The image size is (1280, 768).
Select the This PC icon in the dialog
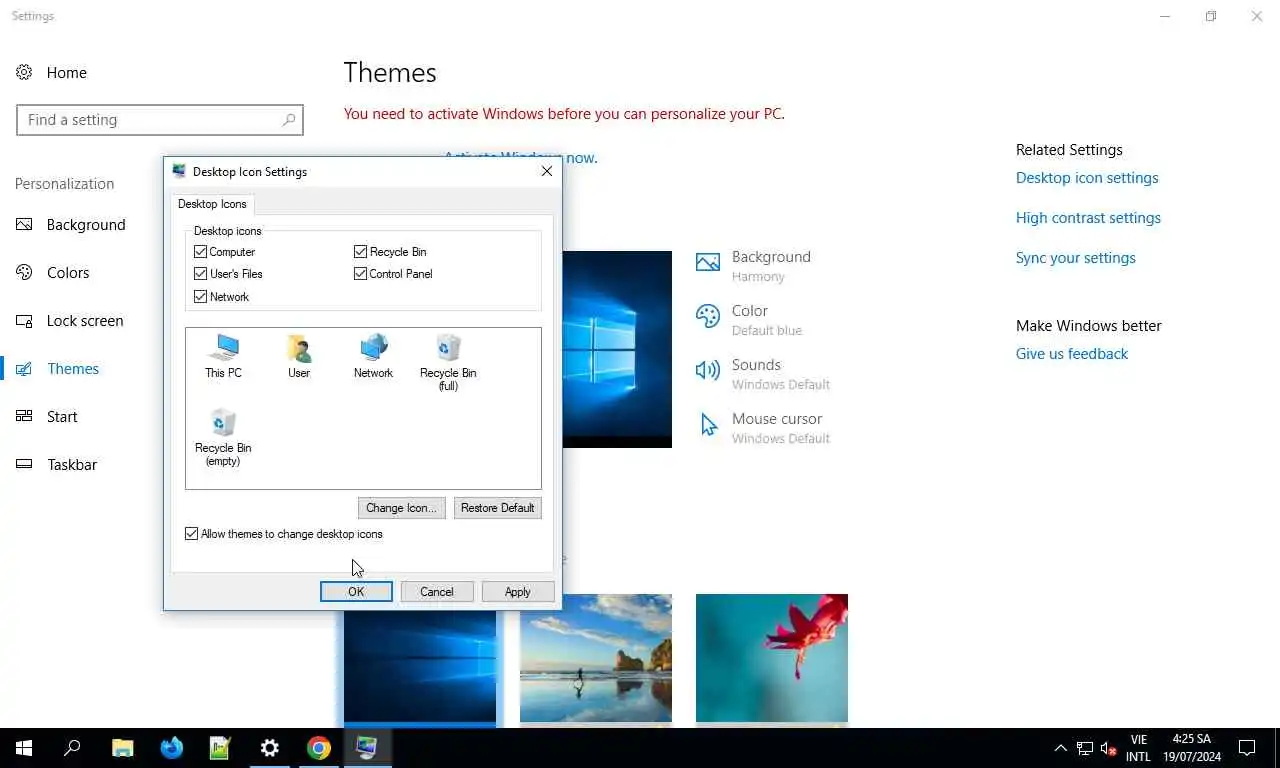click(223, 356)
